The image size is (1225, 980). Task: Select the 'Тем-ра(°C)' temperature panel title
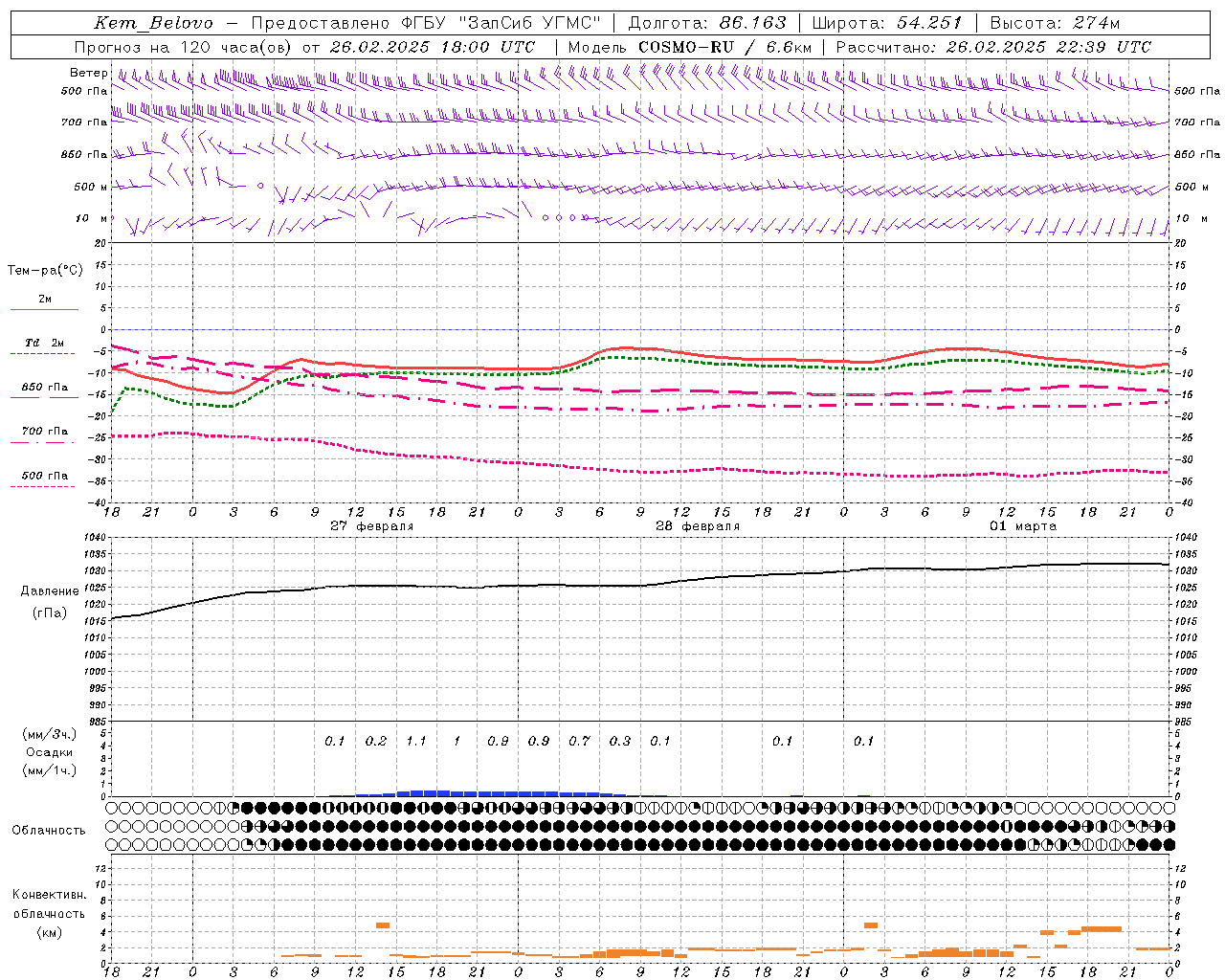pyautogui.click(x=45, y=271)
